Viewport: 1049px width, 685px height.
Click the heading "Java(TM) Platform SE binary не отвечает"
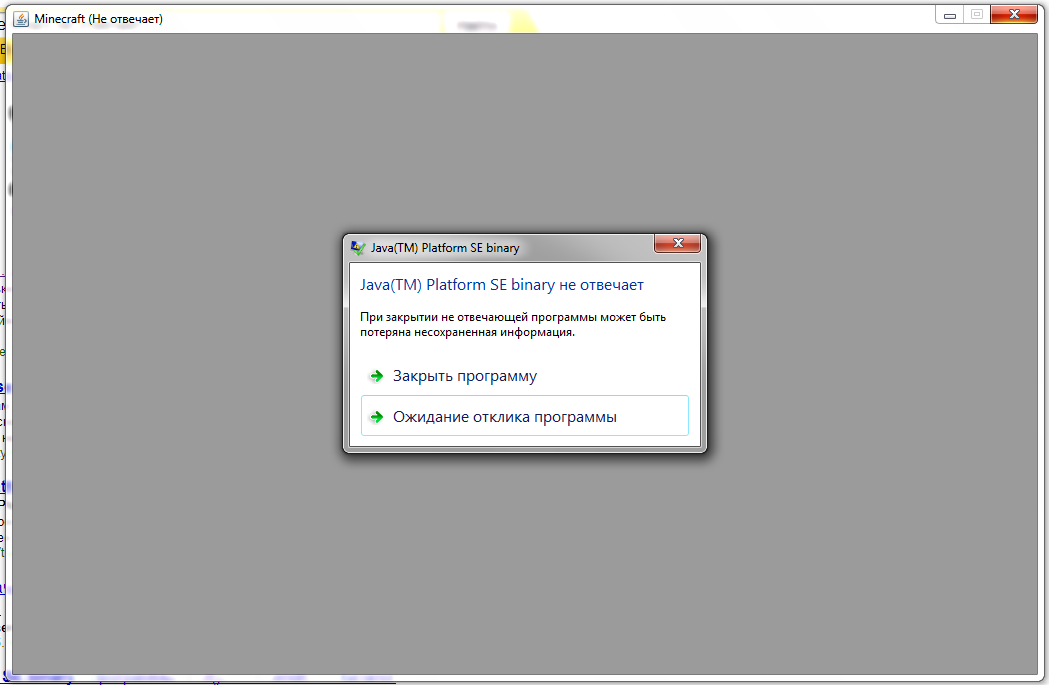pos(502,285)
